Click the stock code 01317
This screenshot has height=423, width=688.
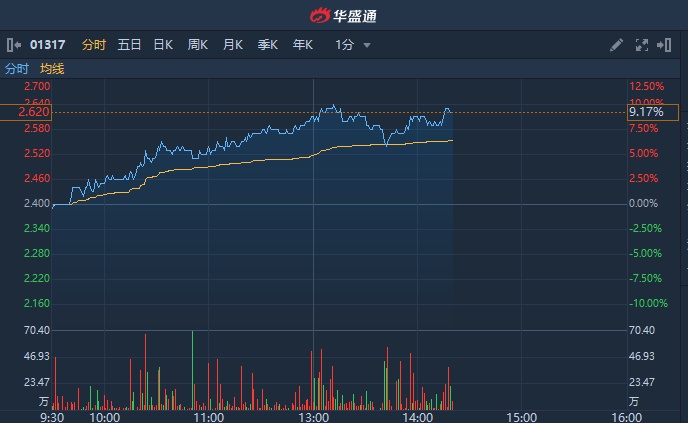click(x=48, y=45)
